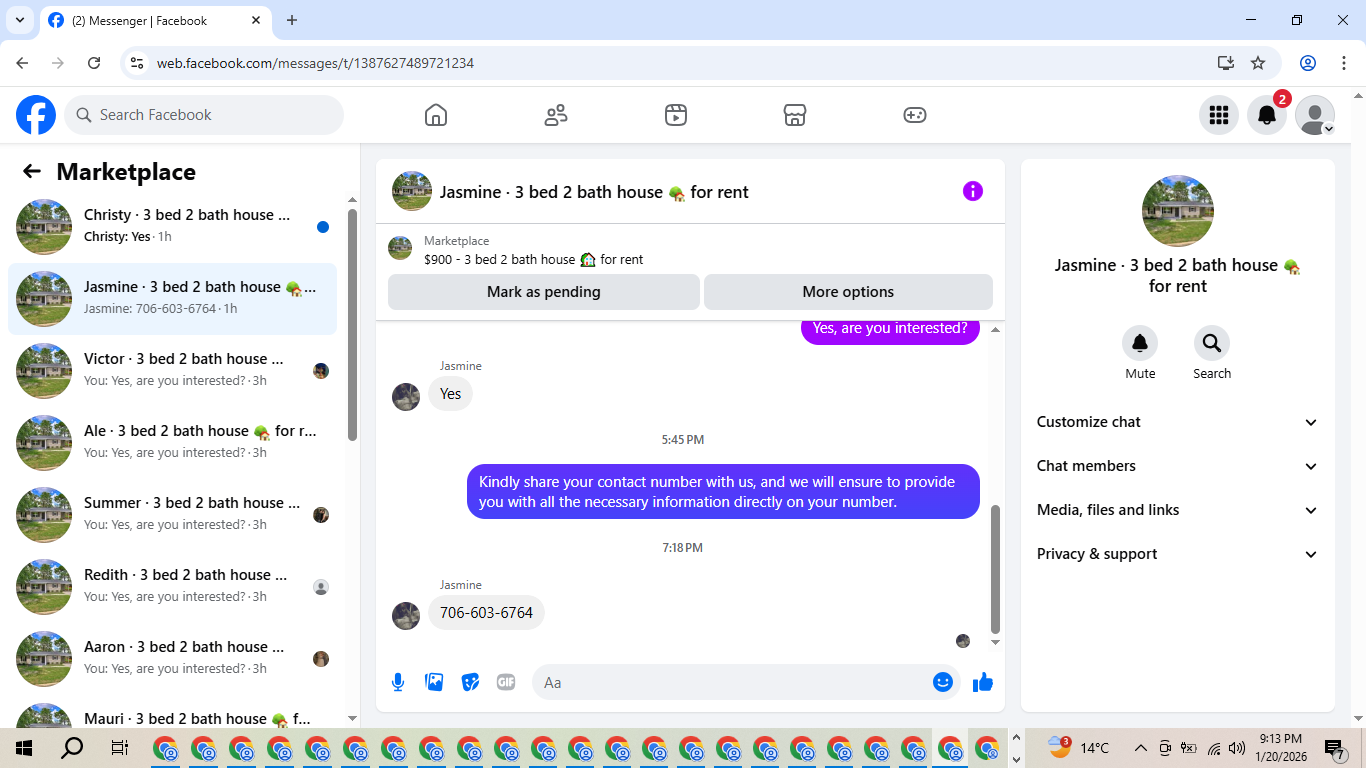Open the listing house photo in right panel
Viewport: 1366px width, 768px height.
coord(1178,211)
